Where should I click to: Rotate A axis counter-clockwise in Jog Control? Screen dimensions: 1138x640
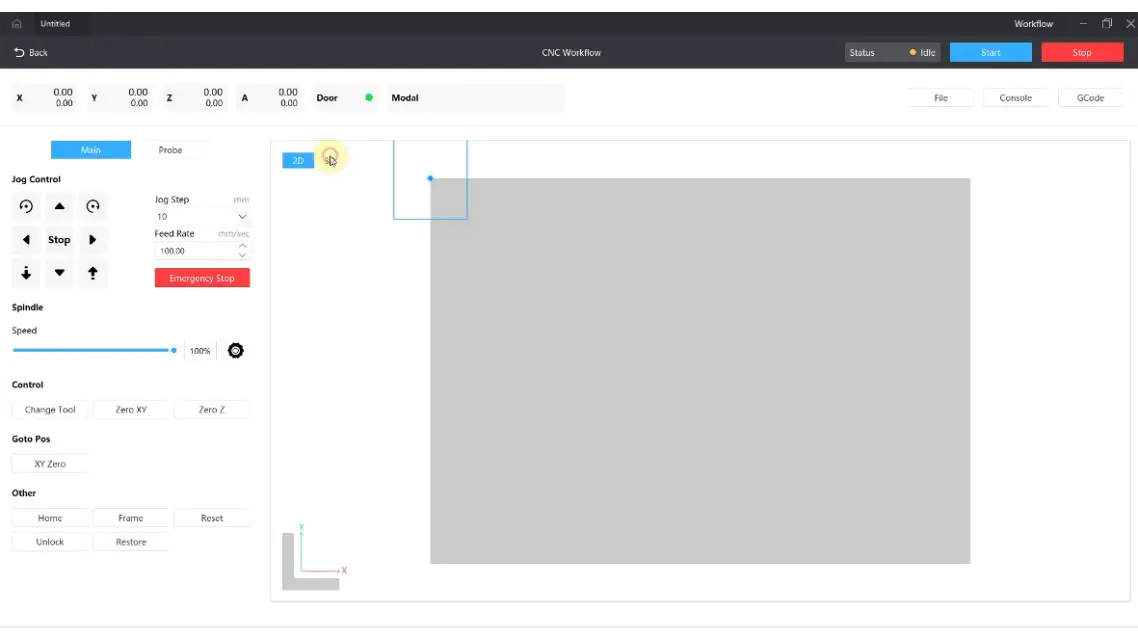(x=26, y=206)
